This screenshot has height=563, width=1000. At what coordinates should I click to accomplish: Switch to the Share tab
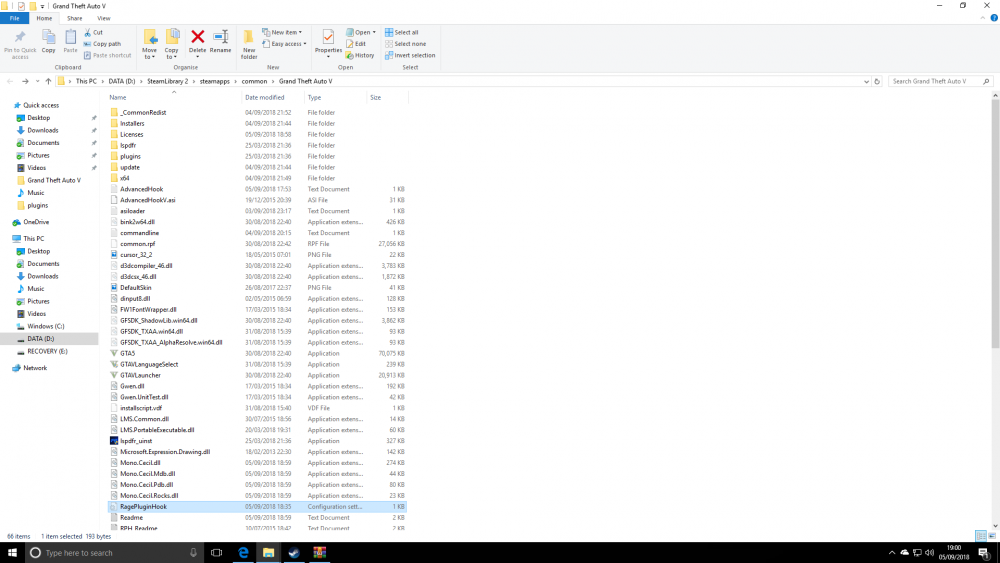pyautogui.click(x=75, y=18)
